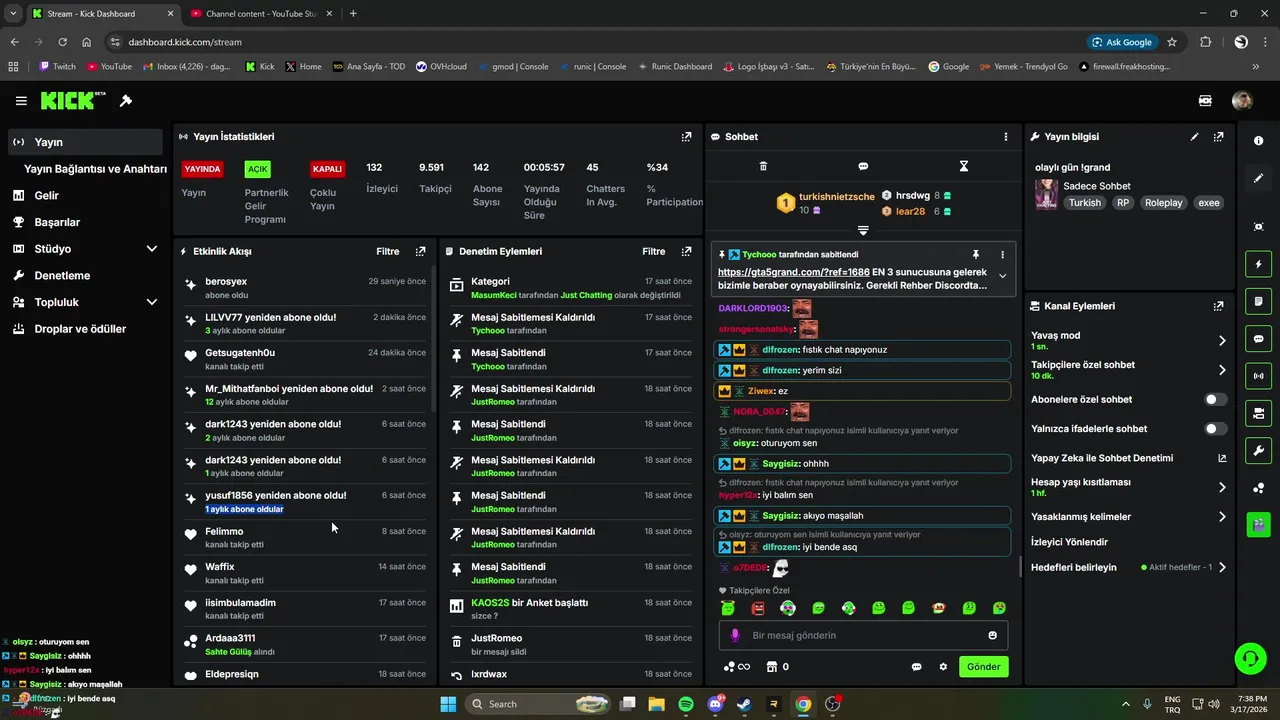1280x720 pixels.
Task: Open Steam from the taskbar
Action: pyautogui.click(x=744, y=704)
